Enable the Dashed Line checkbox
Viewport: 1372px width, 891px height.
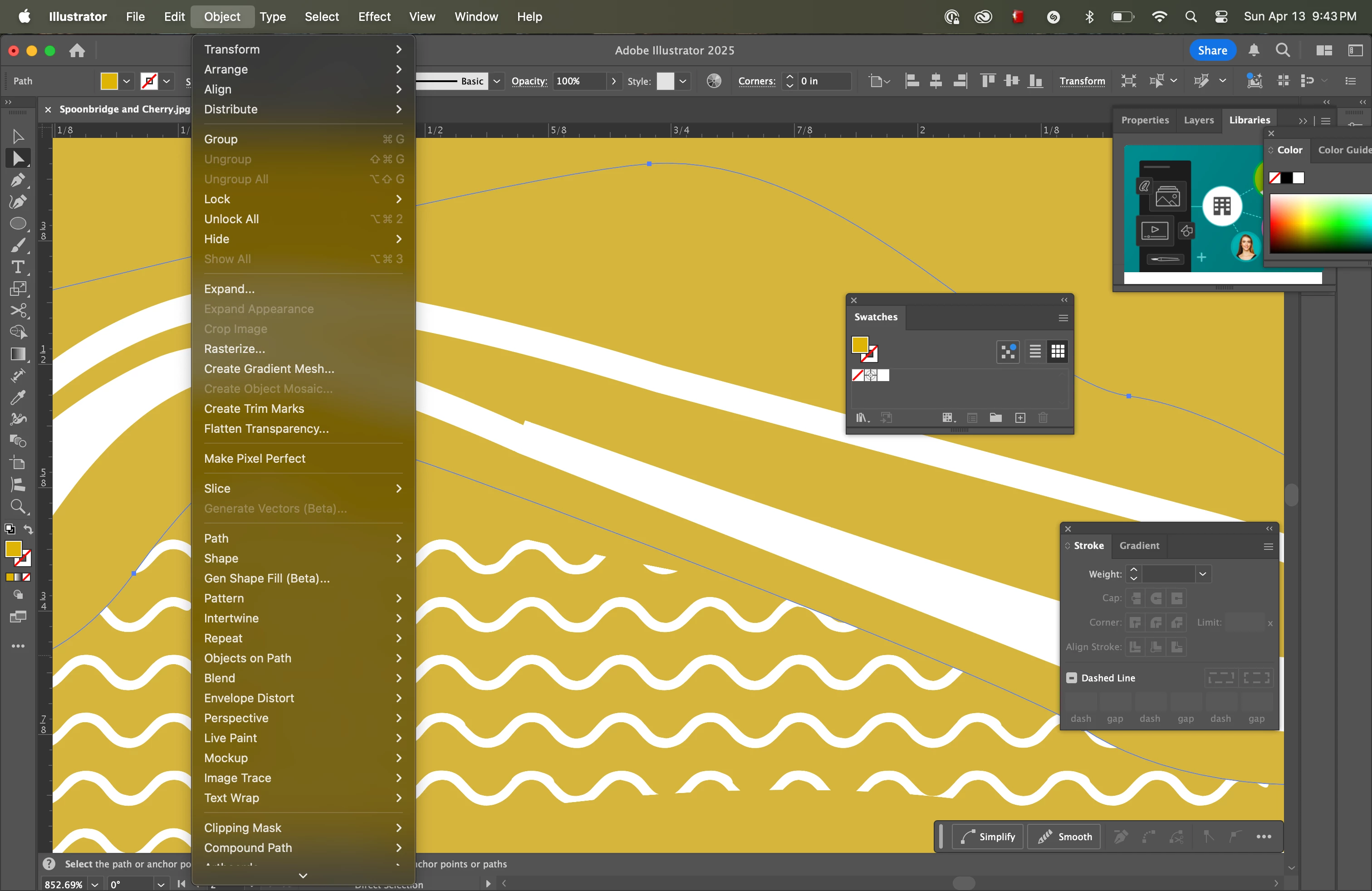click(1071, 678)
